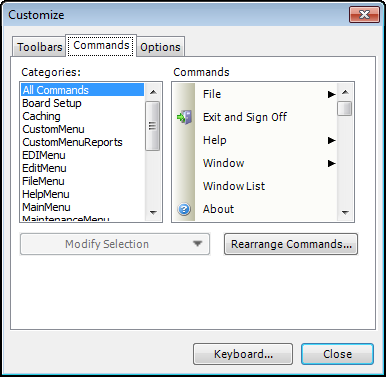Viewport: 386px width, 377px height.
Task: Click the Categories list scroll down arrow
Action: (153, 213)
